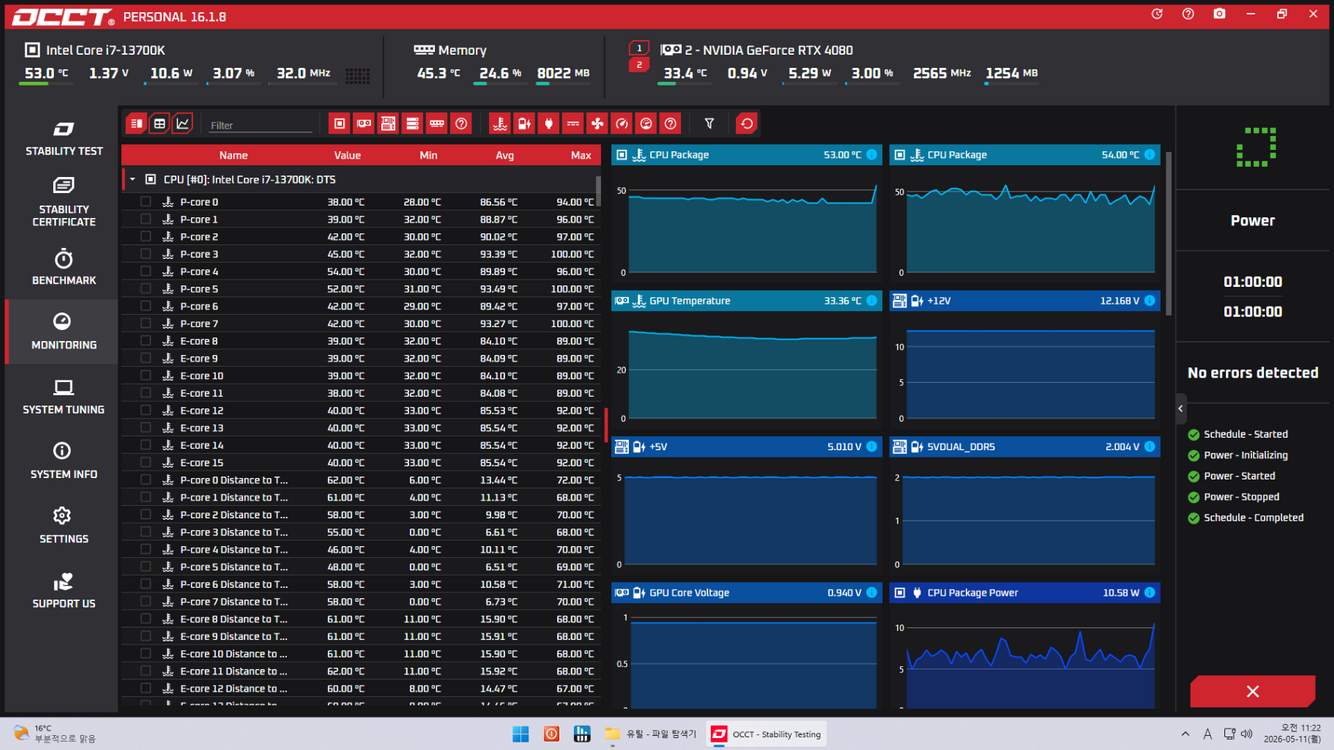Sort by the Min column header
Viewport: 1334px width, 750px height.
(x=428, y=155)
